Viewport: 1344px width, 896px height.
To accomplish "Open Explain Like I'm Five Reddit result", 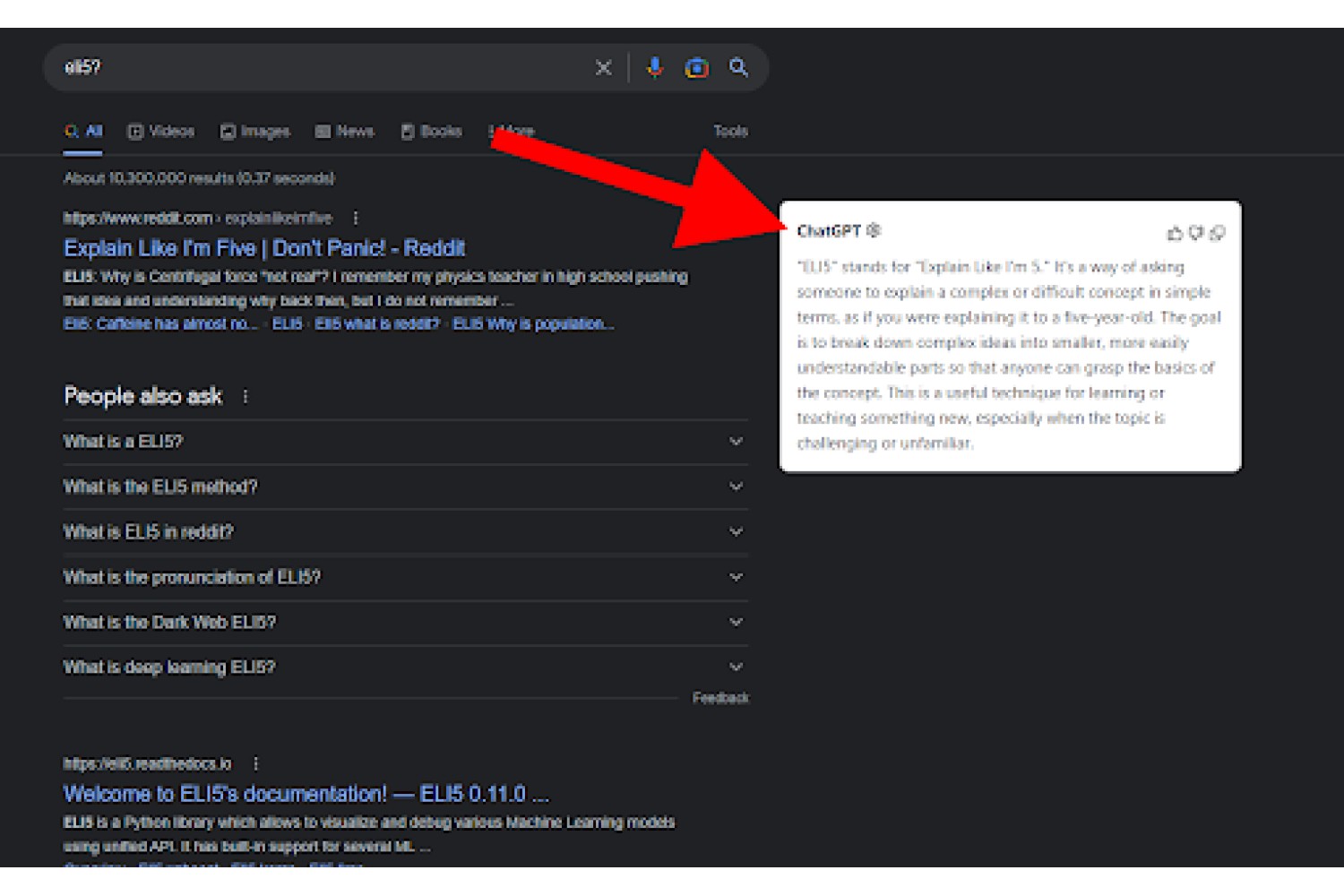I will point(264,248).
